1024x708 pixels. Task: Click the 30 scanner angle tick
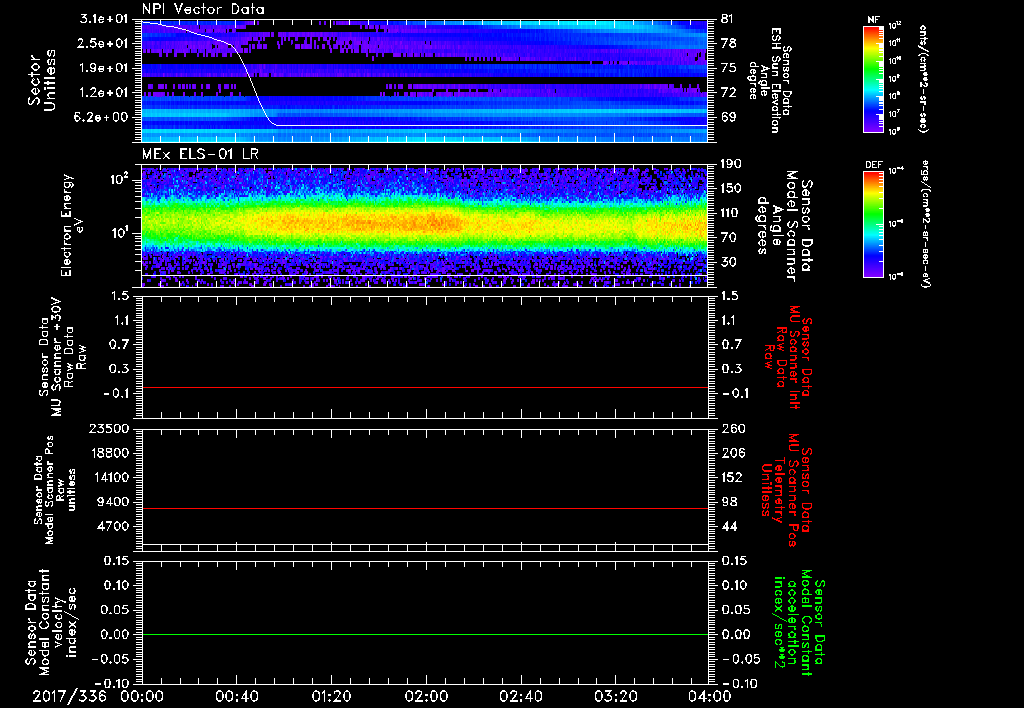click(x=729, y=263)
